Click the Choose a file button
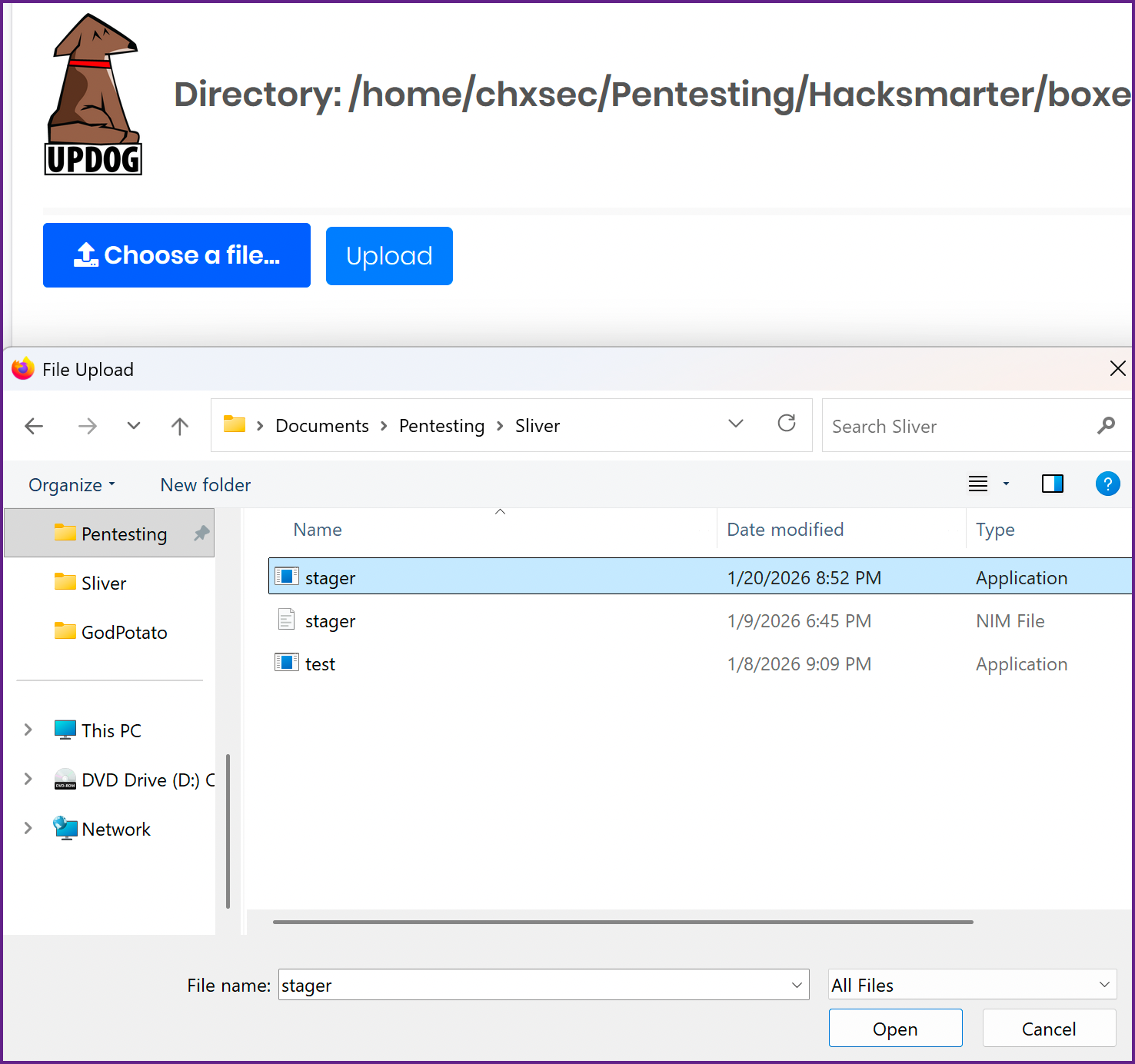The image size is (1135, 1064). (177, 255)
